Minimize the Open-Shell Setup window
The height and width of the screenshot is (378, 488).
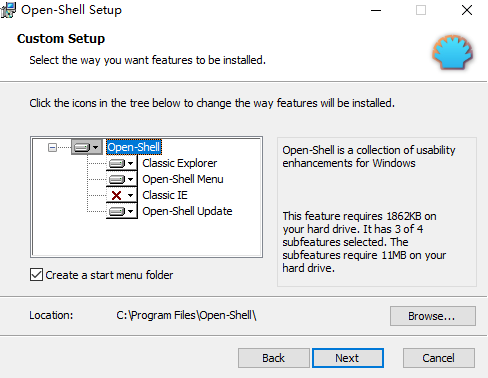376,10
